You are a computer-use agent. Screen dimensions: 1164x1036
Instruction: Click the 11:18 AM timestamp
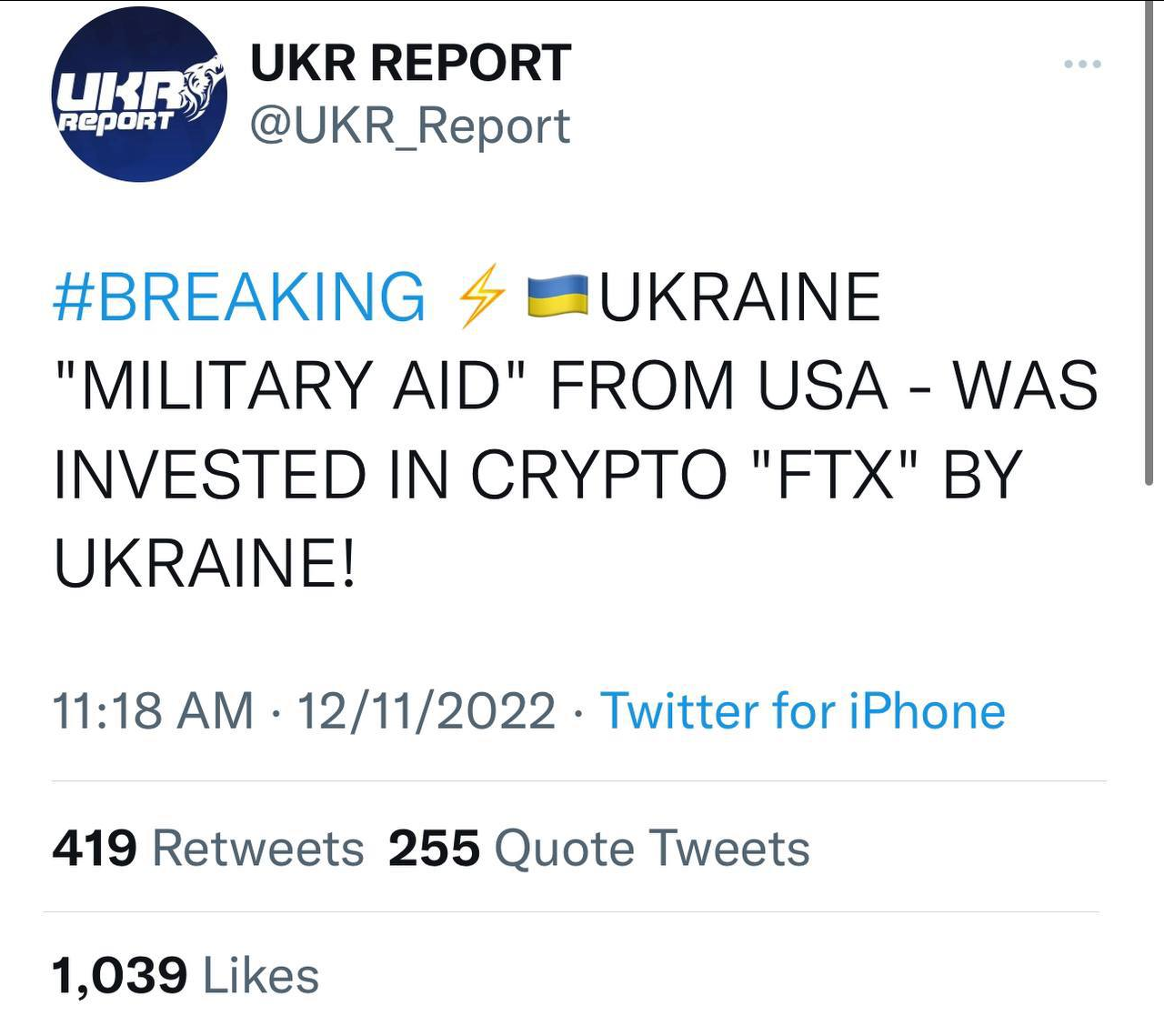153,711
